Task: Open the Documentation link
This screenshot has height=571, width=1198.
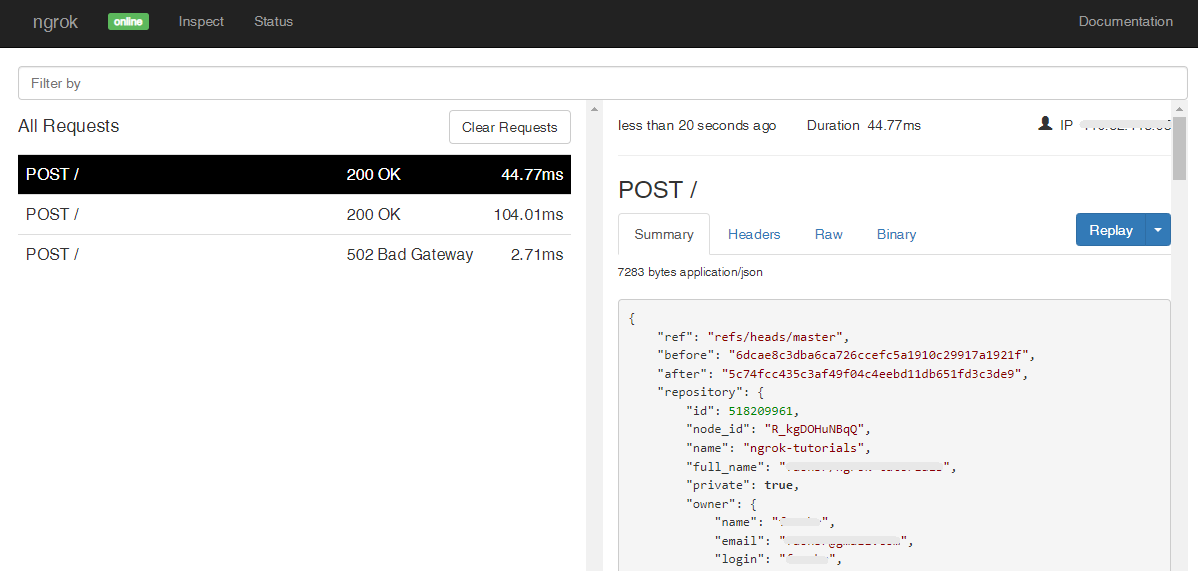Action: click(1125, 21)
